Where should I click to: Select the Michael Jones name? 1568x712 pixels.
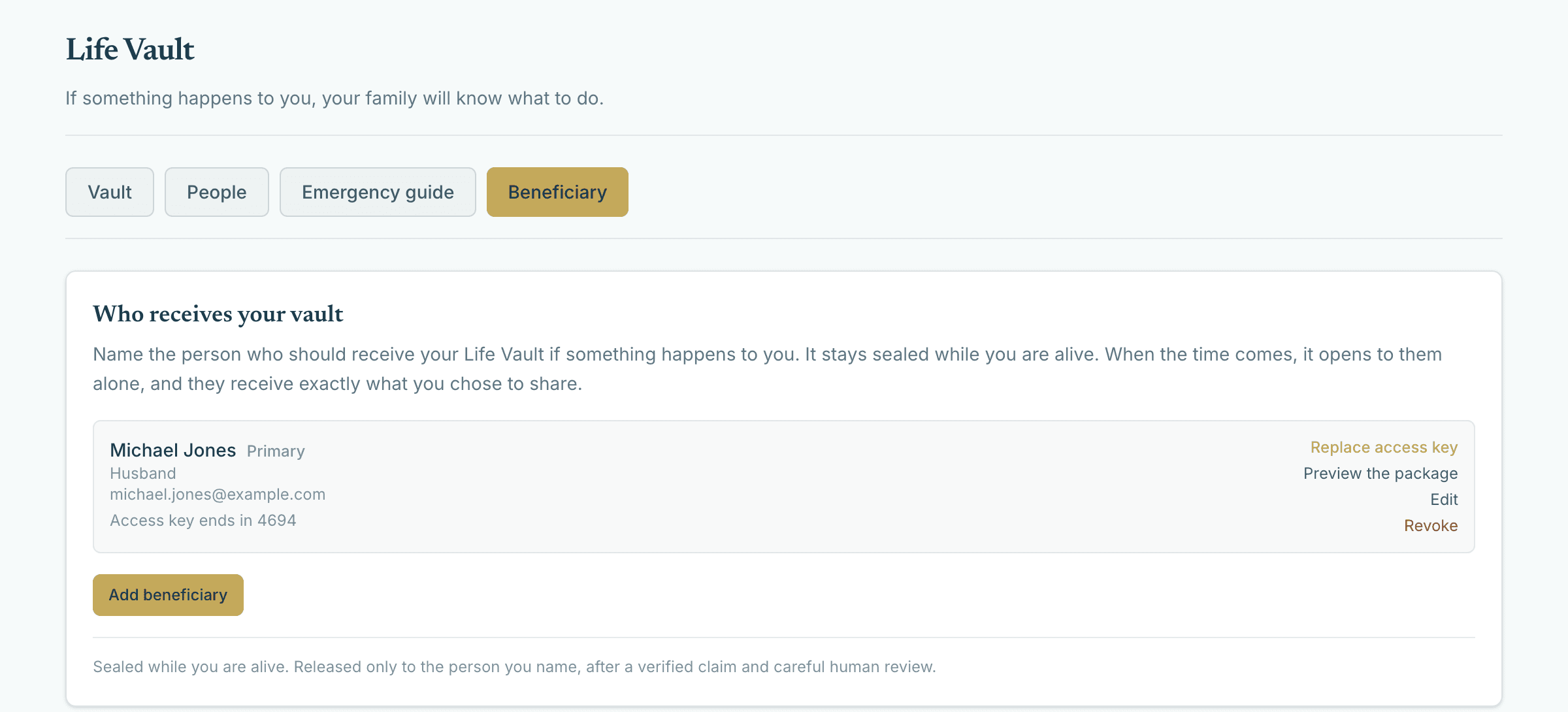(172, 450)
